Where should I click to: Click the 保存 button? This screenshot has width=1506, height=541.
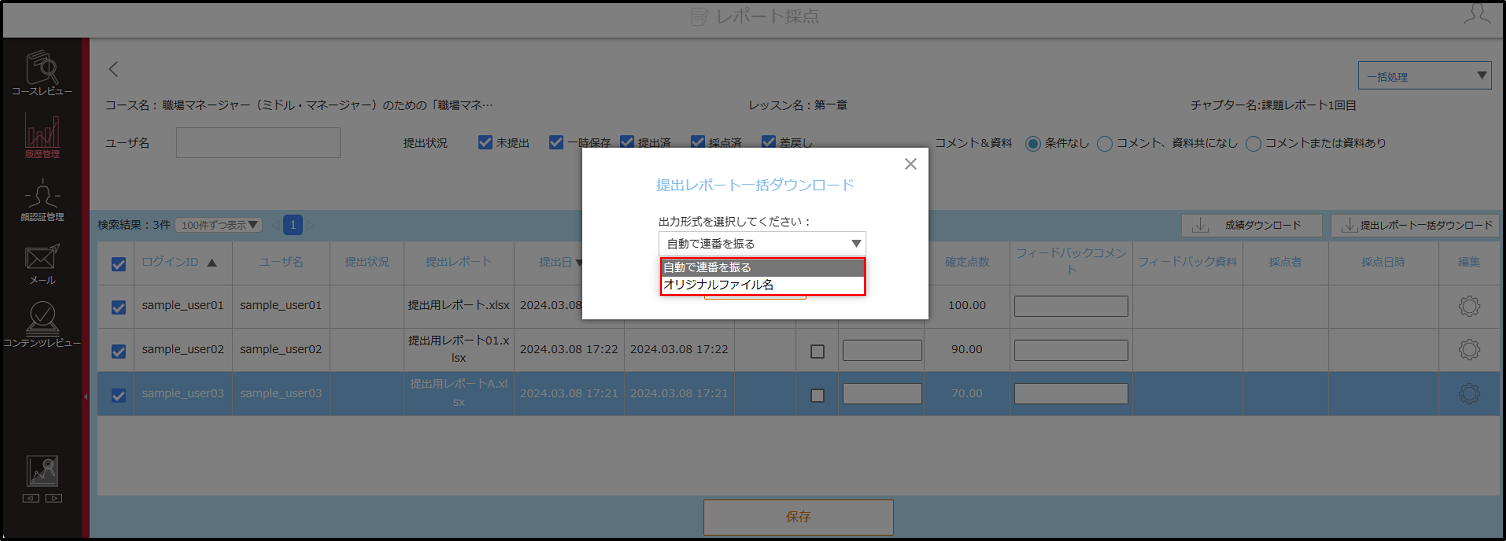pyautogui.click(x=798, y=517)
